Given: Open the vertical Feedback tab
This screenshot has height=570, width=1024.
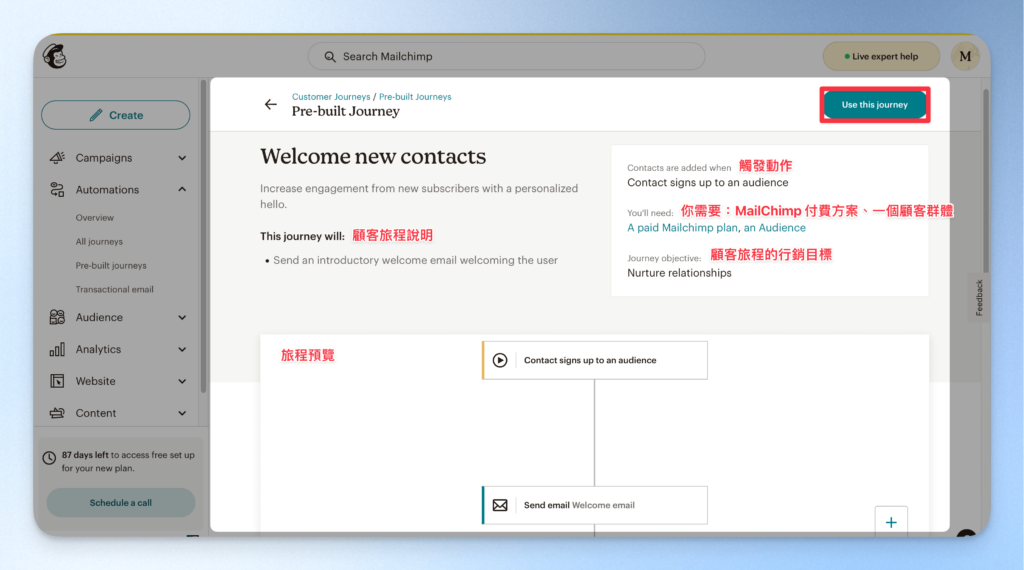Looking at the screenshot, I should click(x=979, y=298).
